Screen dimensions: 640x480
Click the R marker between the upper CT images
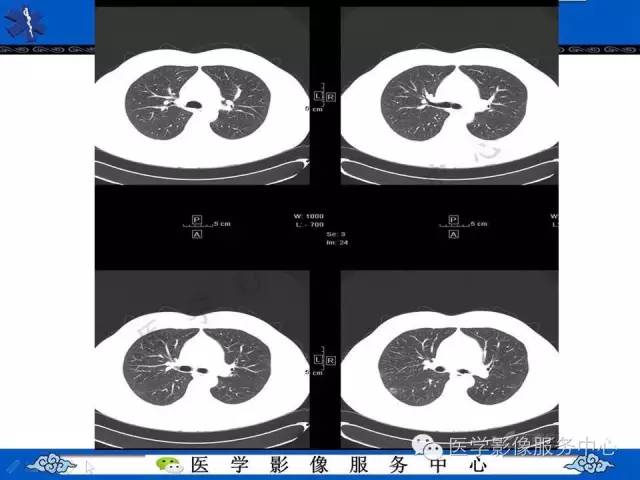point(331,97)
